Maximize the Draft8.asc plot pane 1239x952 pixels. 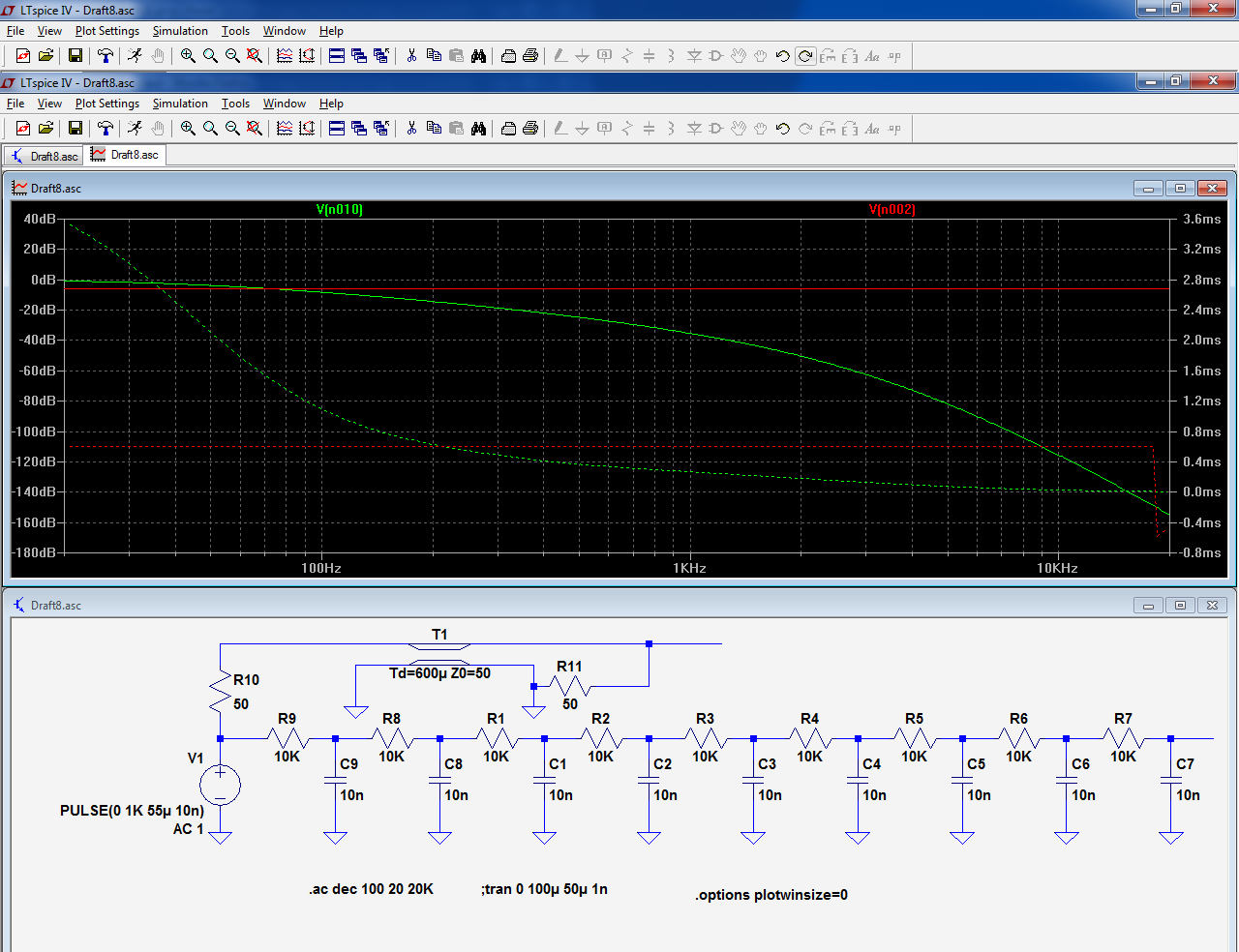click(x=1180, y=188)
